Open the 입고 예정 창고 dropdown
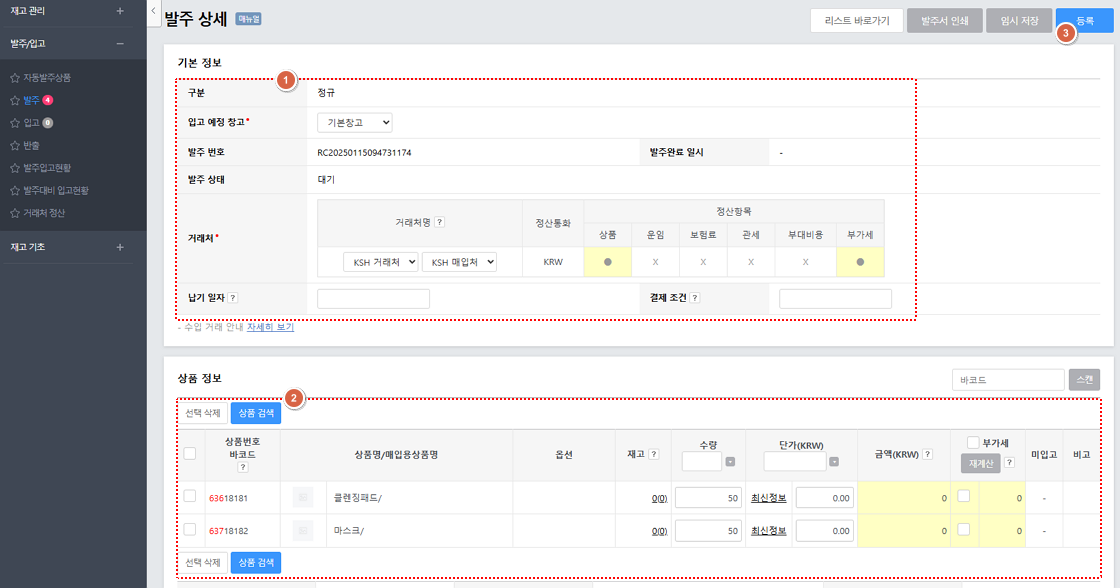 pos(355,123)
